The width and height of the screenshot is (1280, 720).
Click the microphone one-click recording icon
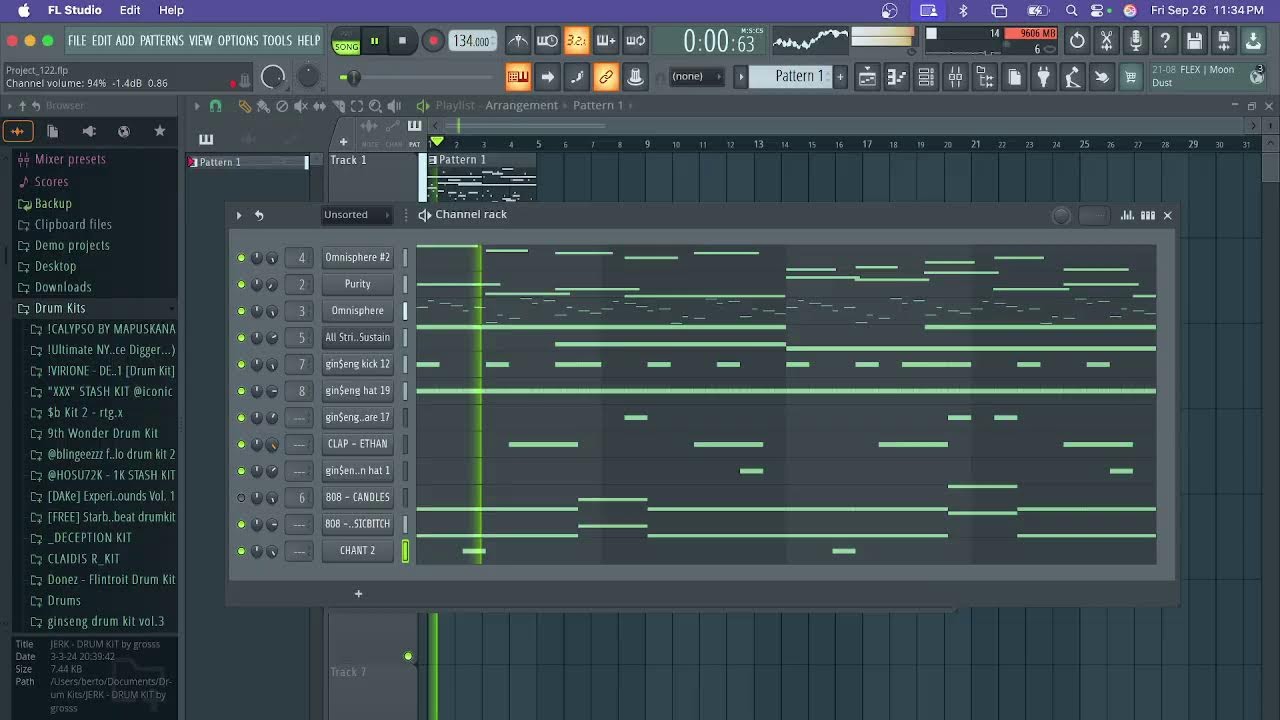pos(1135,41)
